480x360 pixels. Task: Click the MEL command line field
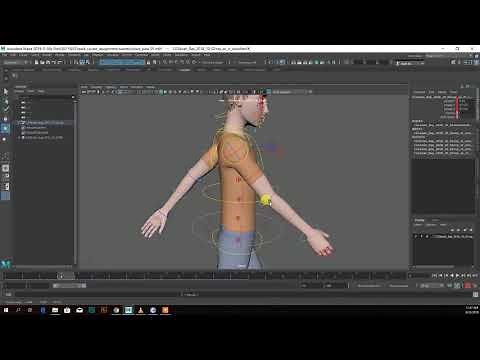pos(97,294)
